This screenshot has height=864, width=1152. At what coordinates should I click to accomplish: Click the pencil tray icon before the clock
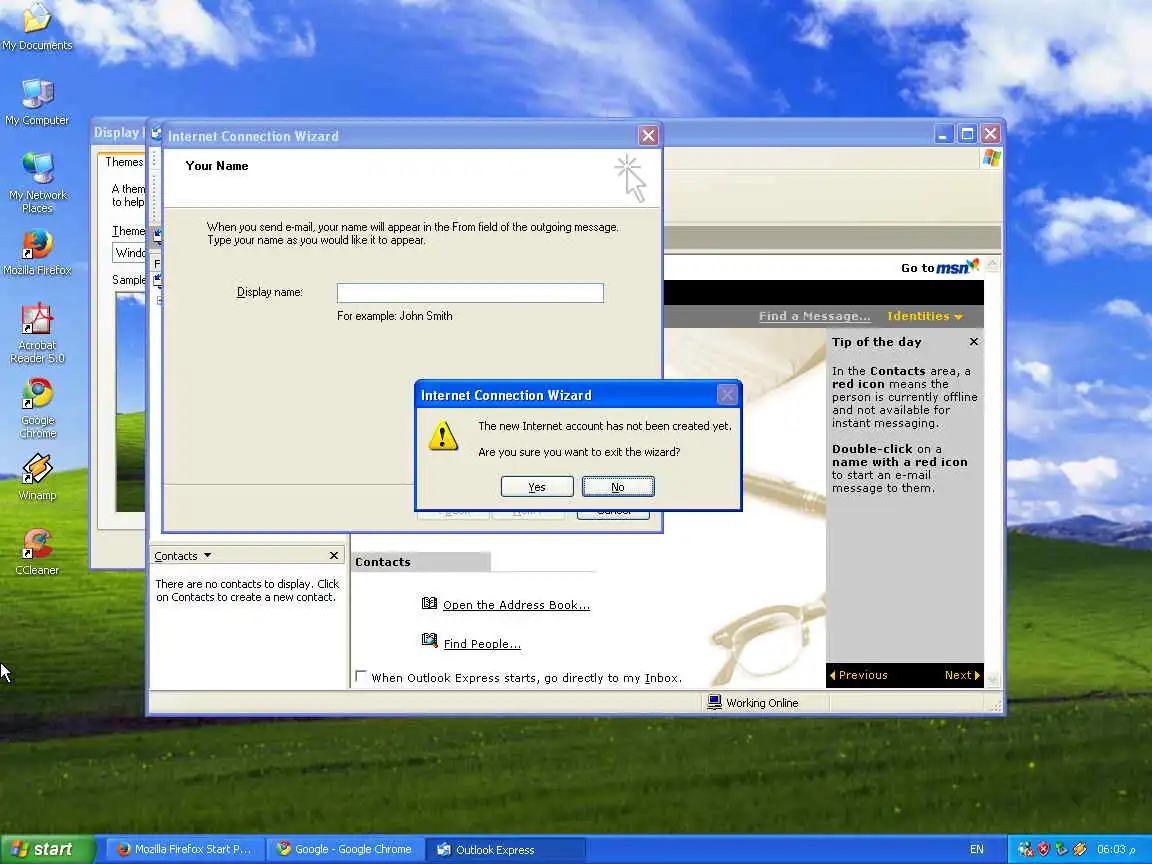pos(1079,849)
